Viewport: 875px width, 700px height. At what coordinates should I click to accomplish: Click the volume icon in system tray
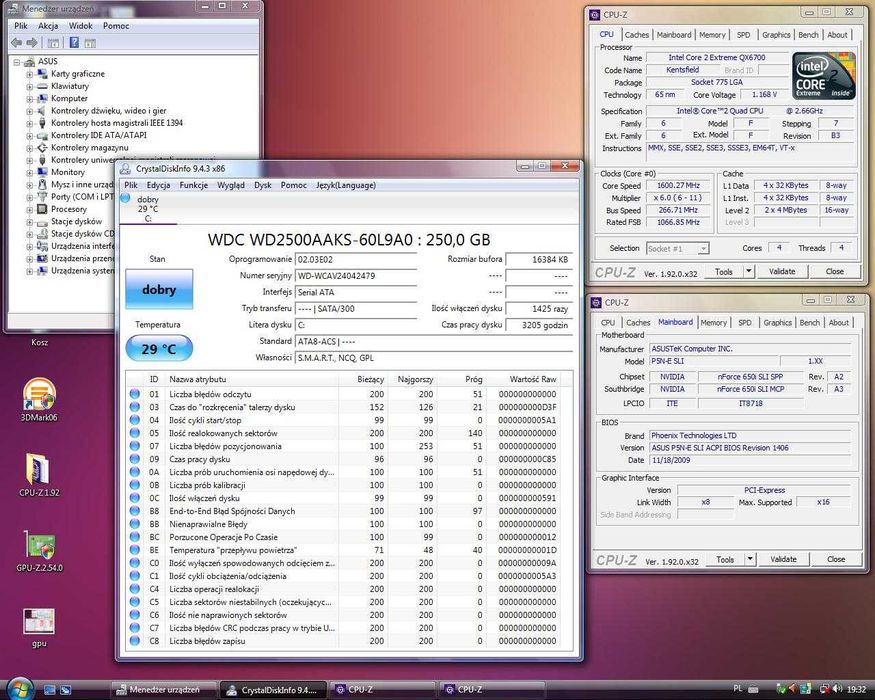click(x=838, y=689)
